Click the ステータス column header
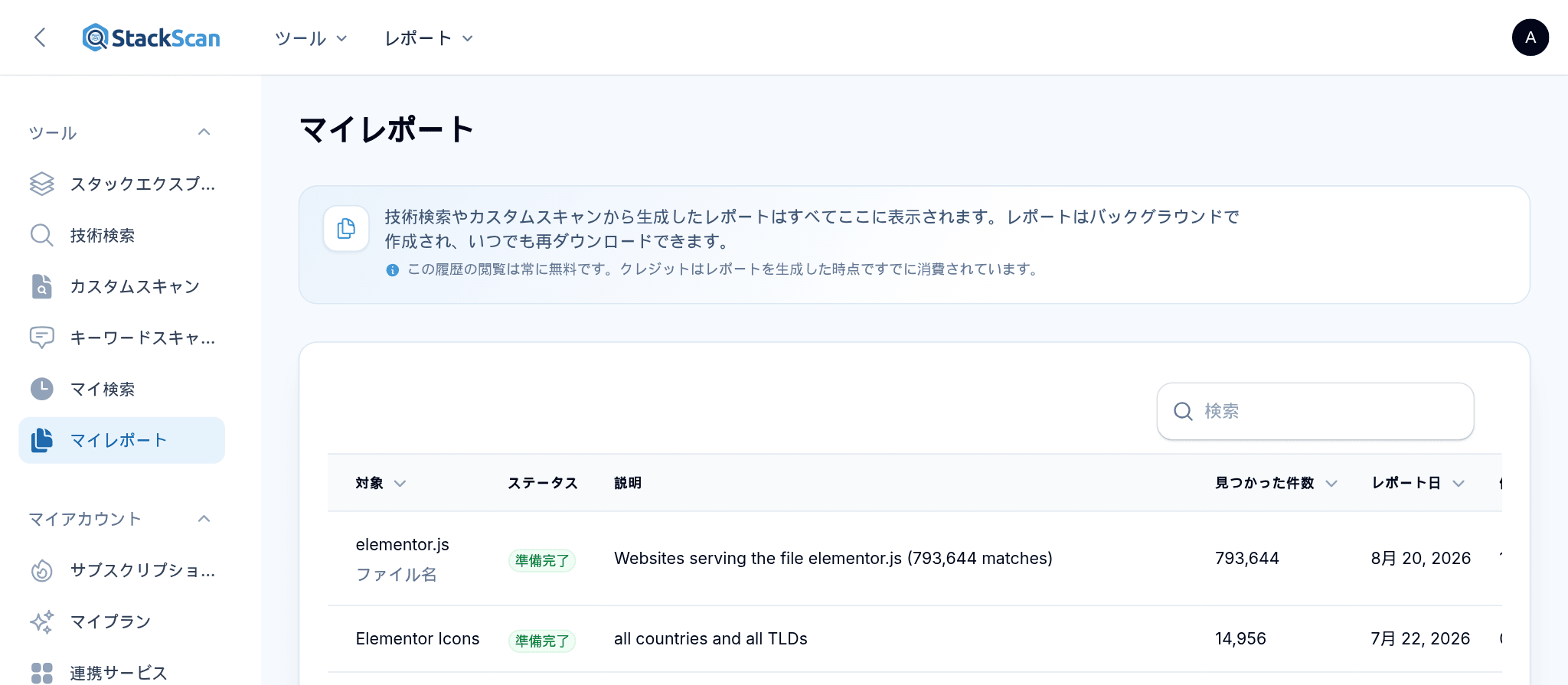Screen dimensions: 1568x685 click(x=543, y=483)
